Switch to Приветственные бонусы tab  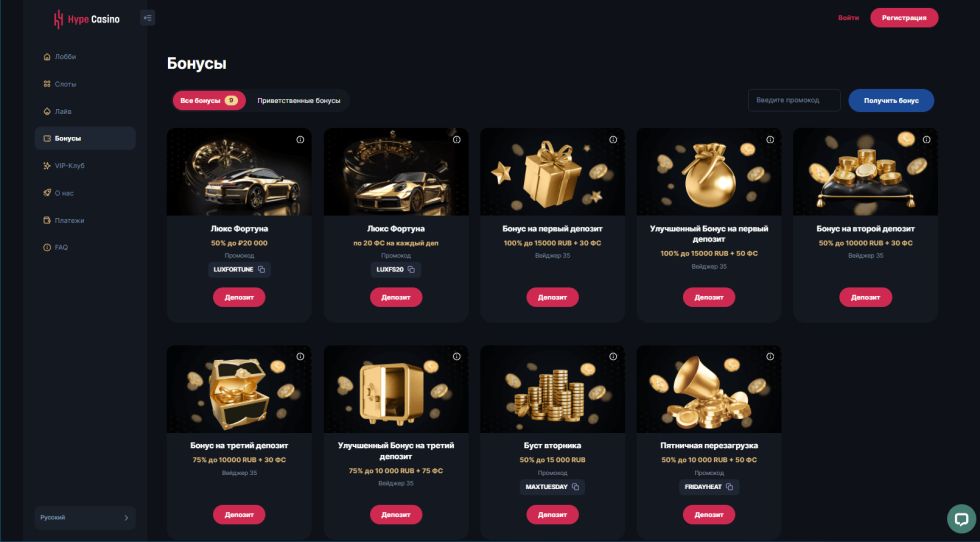[299, 101]
